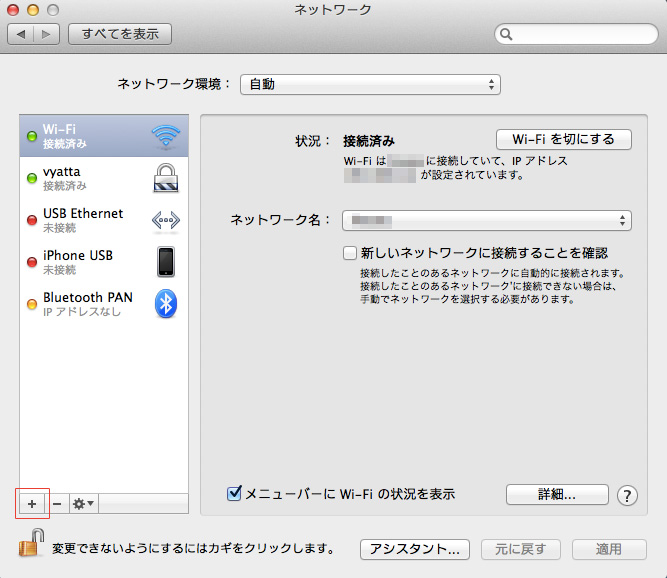Click the Wi-Fi を切にする button
This screenshot has width=667, height=578.
(x=563, y=139)
